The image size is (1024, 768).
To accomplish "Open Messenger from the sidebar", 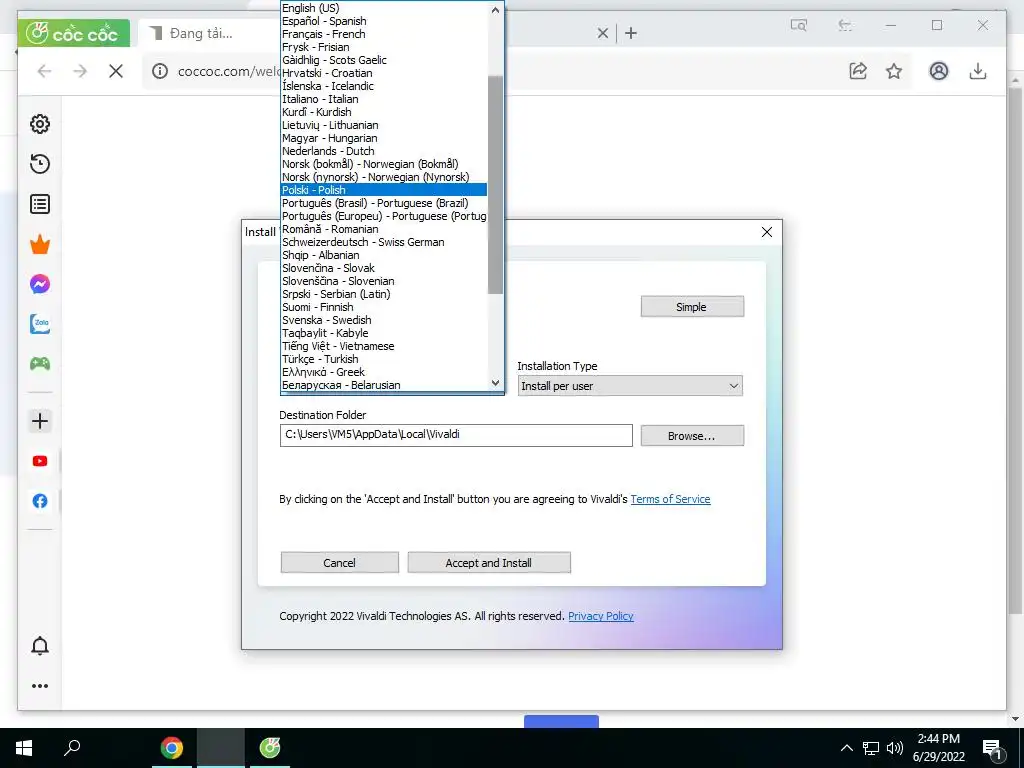I will (40, 284).
